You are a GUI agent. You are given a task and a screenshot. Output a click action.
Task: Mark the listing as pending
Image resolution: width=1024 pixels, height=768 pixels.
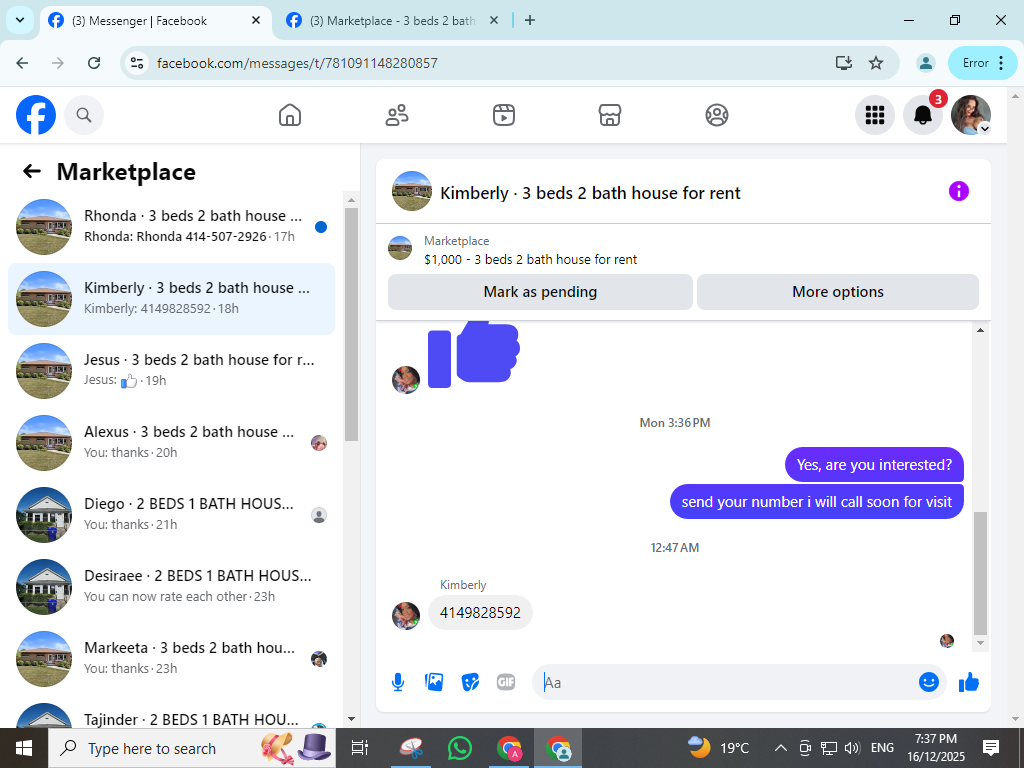coord(540,292)
